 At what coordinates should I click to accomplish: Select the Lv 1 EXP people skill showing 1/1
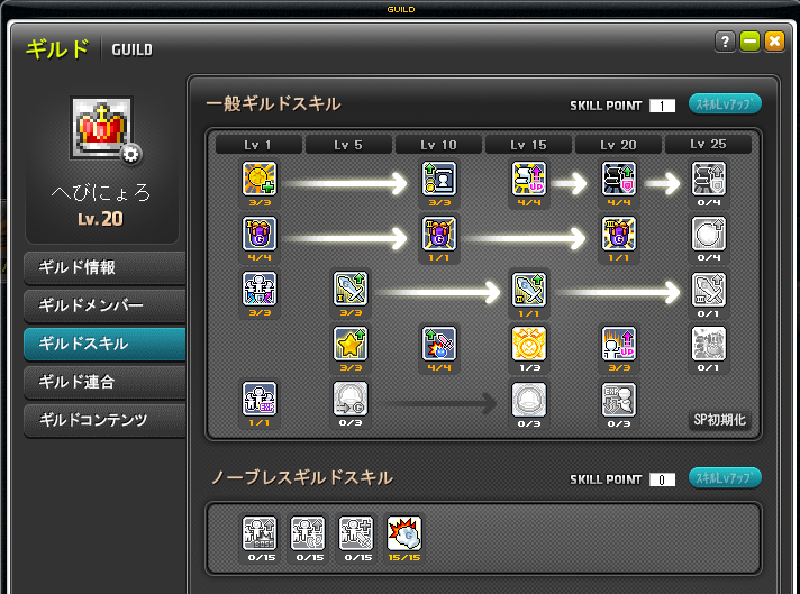pos(260,399)
